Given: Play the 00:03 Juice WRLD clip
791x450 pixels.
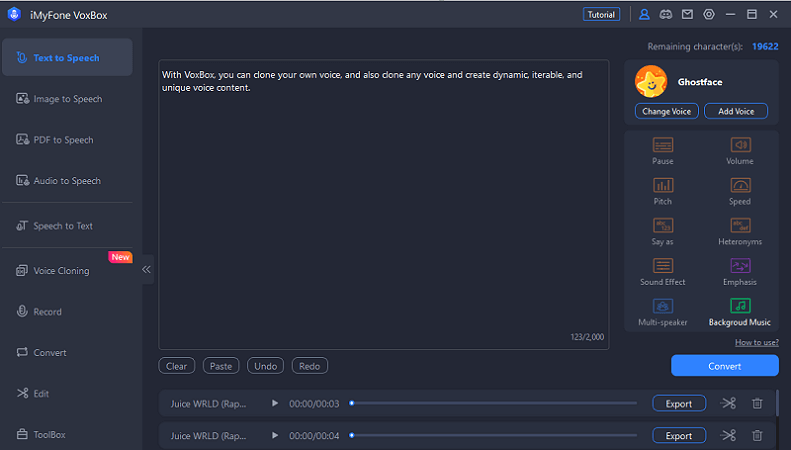Looking at the screenshot, I should [x=275, y=403].
